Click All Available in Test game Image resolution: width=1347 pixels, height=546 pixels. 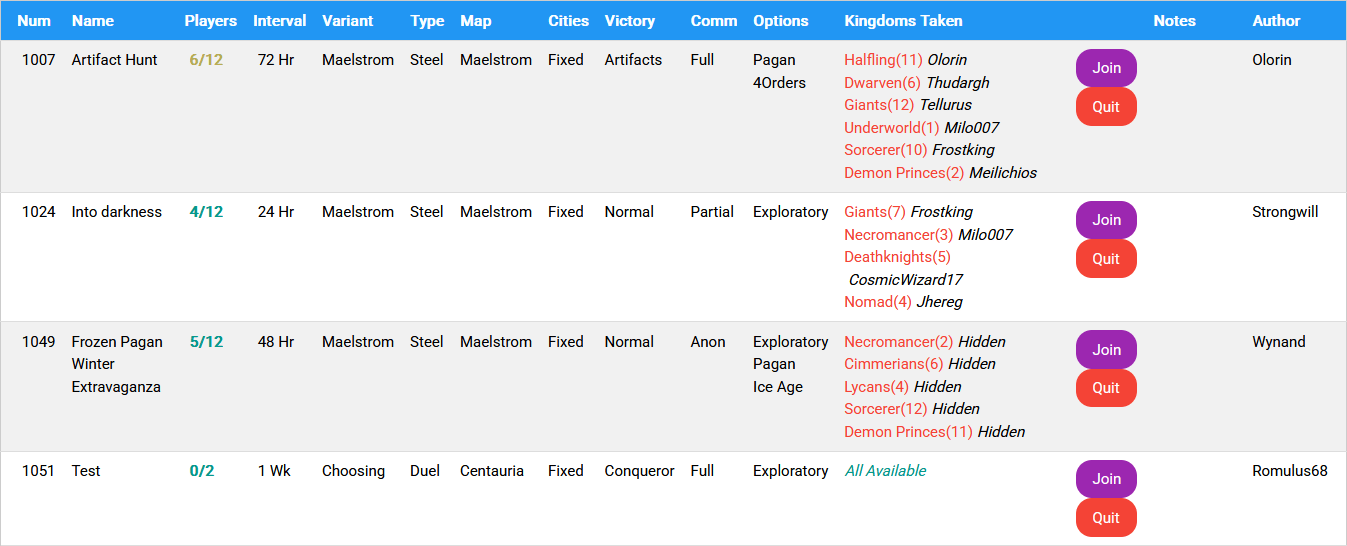[885, 471]
